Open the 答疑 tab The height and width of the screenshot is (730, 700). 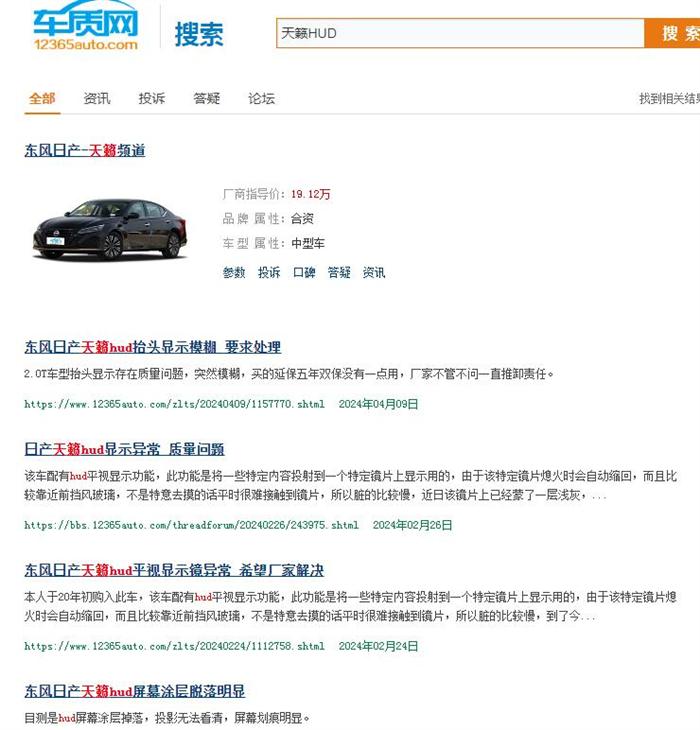[x=207, y=99]
